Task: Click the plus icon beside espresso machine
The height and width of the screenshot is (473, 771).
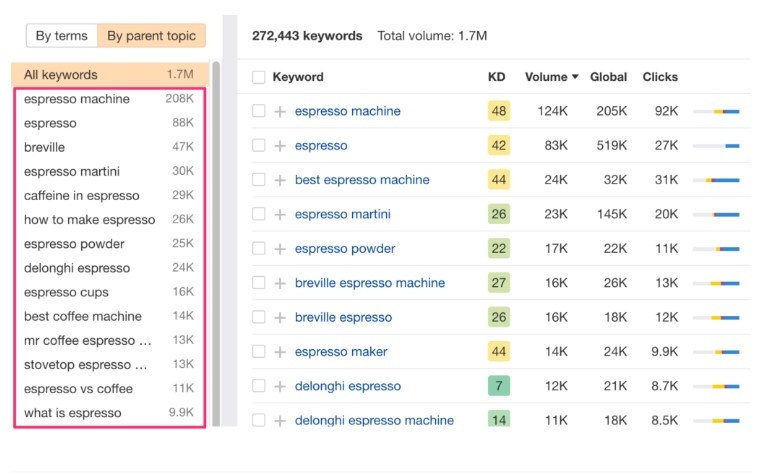Action: click(280, 112)
